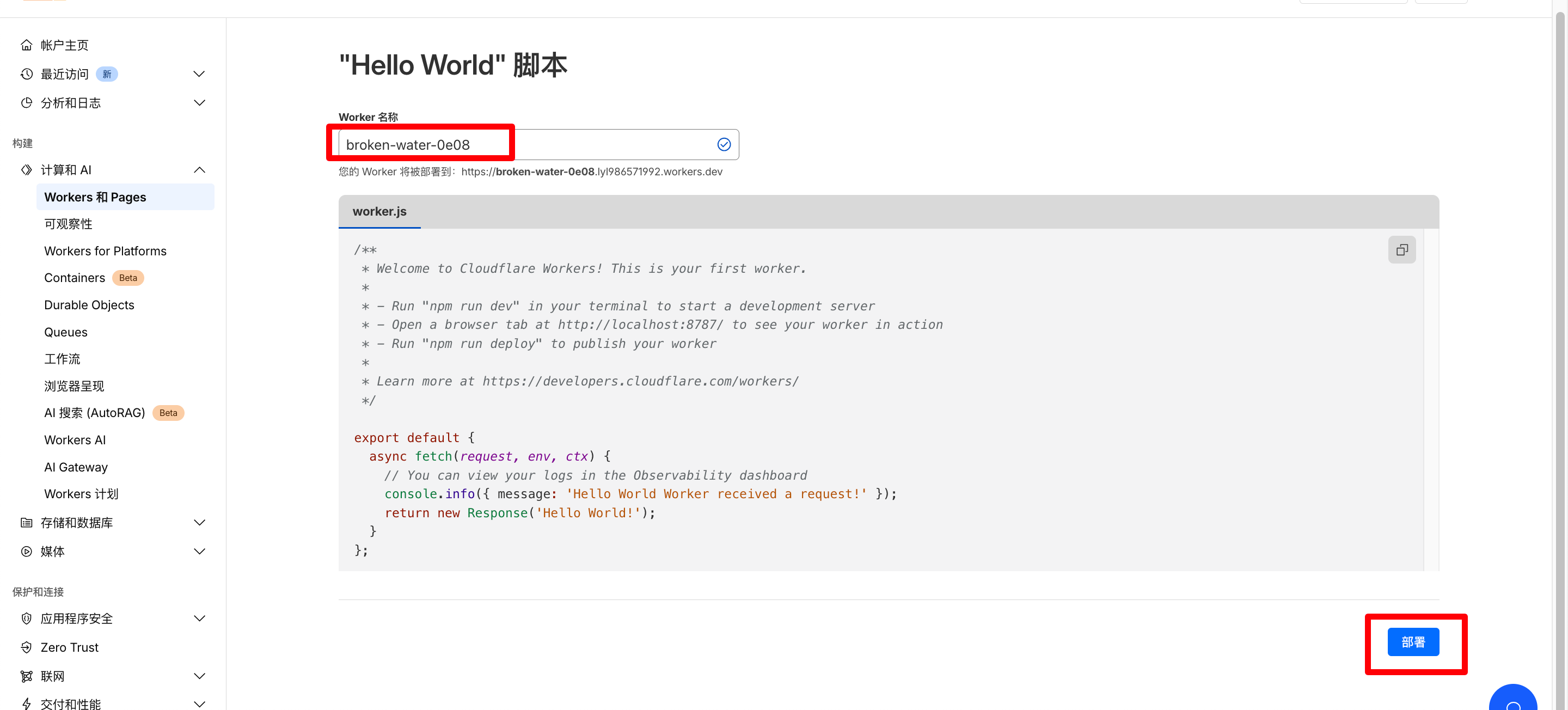
Task: Click the application security shield icon
Action: pos(26,619)
